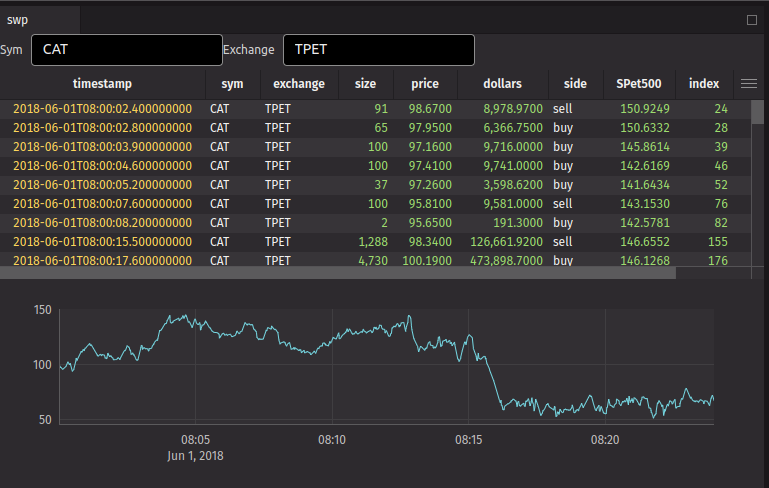
Task: Click the side column header
Action: click(x=575, y=84)
